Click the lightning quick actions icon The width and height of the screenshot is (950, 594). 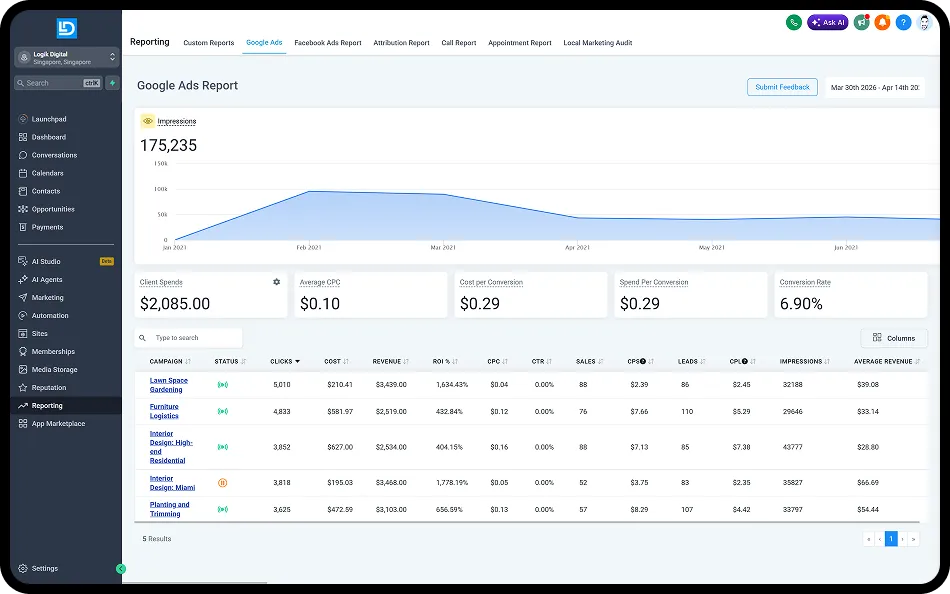(112, 83)
